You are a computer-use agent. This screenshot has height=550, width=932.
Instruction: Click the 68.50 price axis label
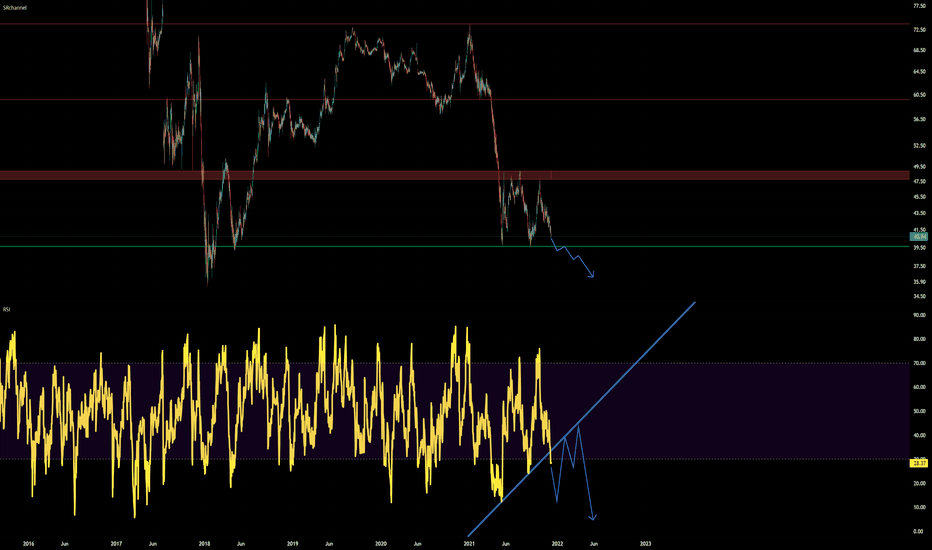click(x=919, y=50)
